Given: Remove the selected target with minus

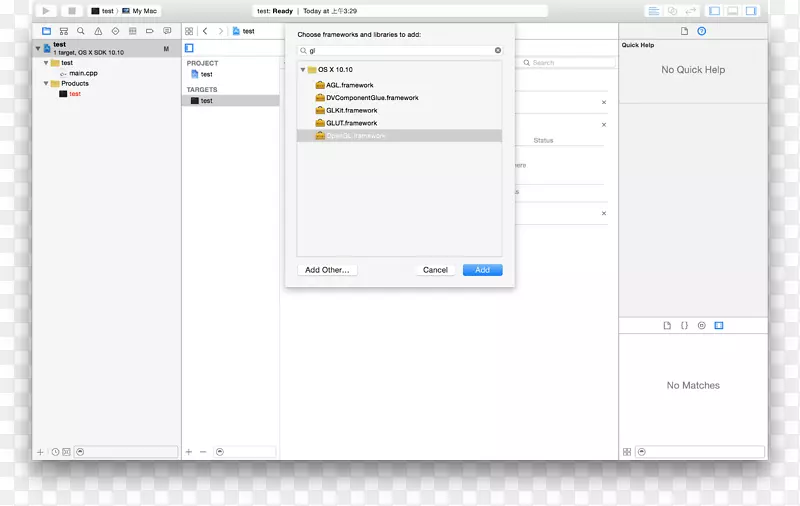Looking at the screenshot, I should click(203, 452).
